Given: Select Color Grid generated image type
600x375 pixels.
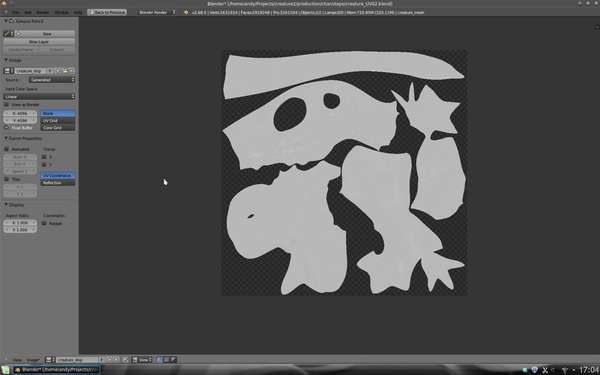Looking at the screenshot, I should point(58,127).
